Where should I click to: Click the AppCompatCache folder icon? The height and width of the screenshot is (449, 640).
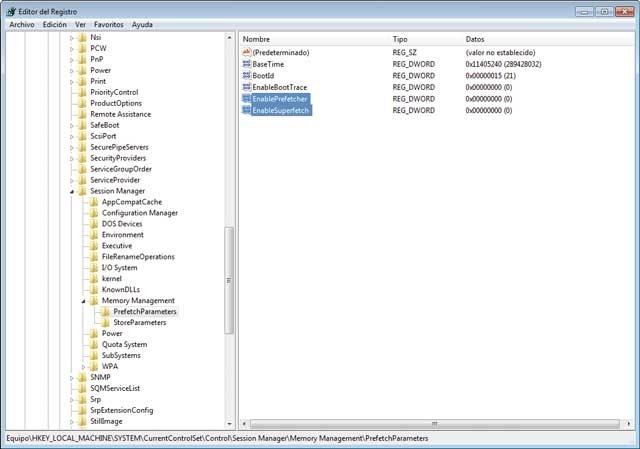click(93, 202)
